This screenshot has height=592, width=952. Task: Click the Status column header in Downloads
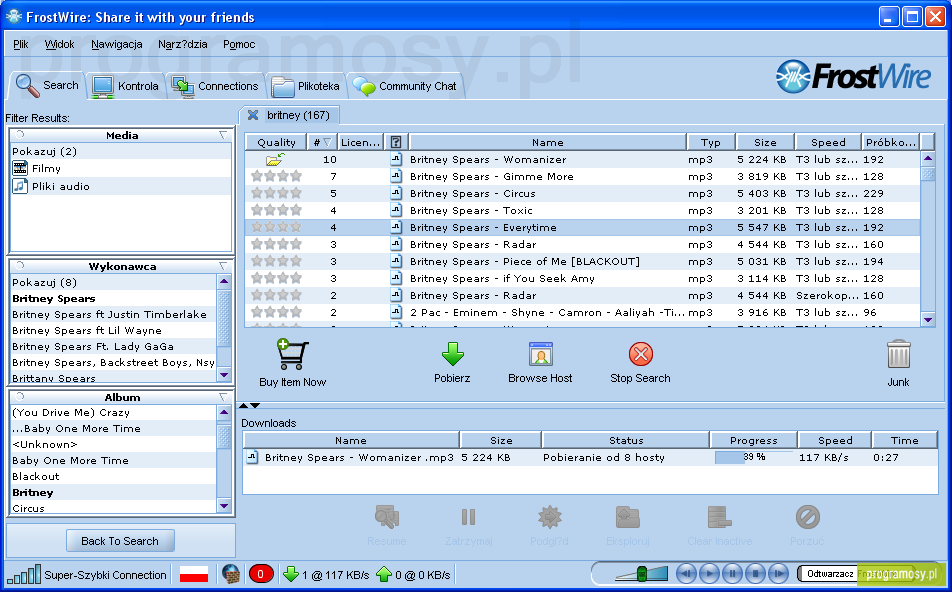click(x=626, y=440)
